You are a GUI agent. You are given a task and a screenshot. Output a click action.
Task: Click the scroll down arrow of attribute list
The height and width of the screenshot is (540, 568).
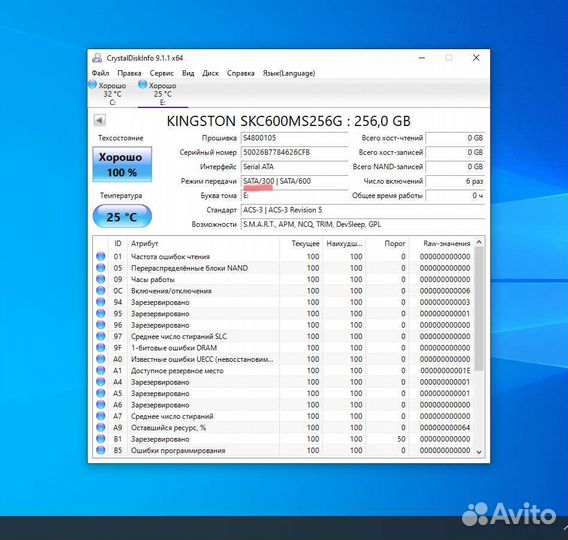(479, 452)
